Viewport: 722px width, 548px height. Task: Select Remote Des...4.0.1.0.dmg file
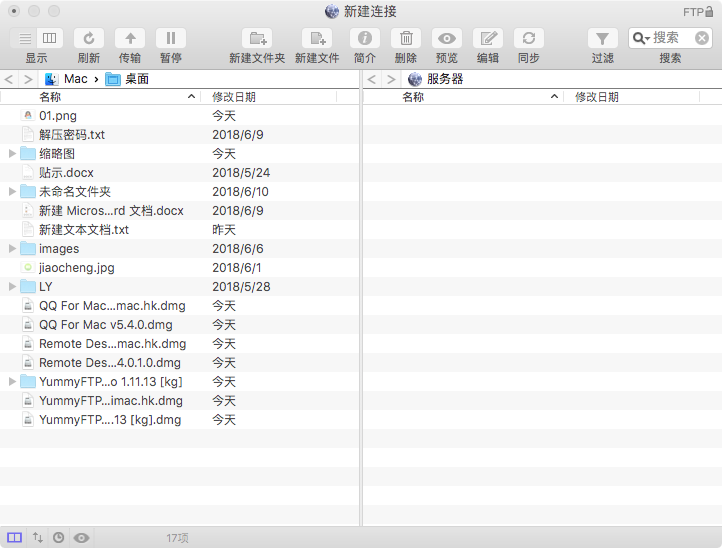pyautogui.click(x=179, y=363)
